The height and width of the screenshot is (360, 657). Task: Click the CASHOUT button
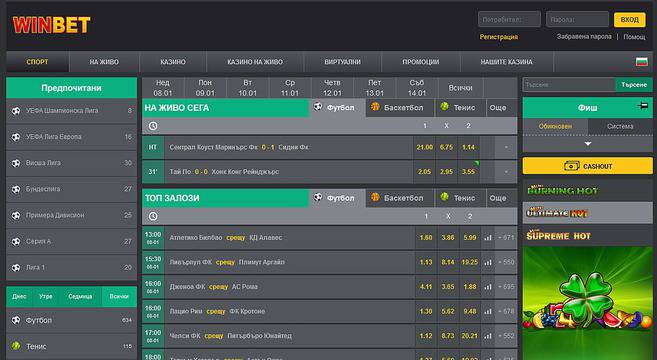(x=587, y=166)
